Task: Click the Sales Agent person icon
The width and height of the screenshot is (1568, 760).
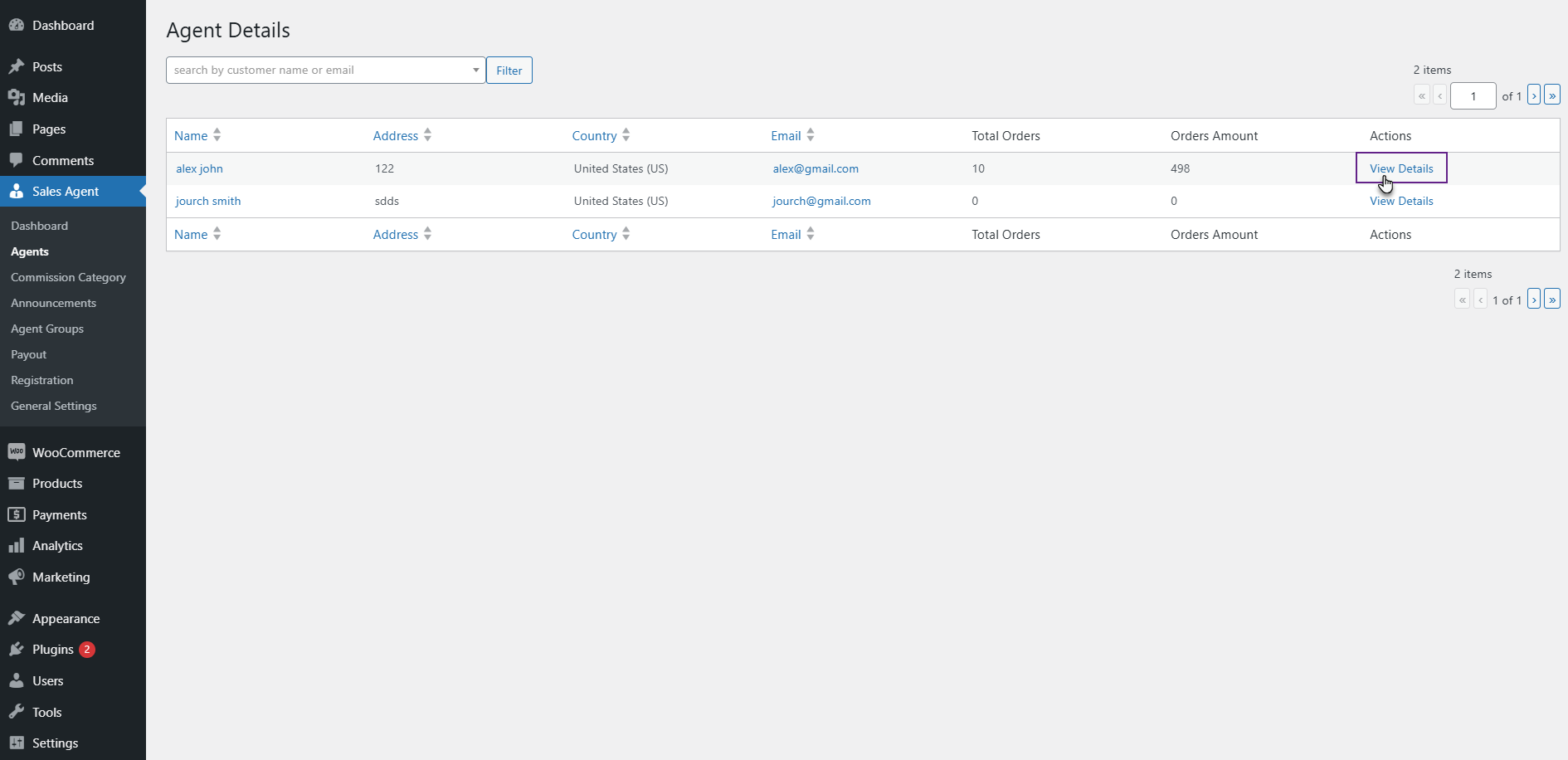Action: coord(17,192)
